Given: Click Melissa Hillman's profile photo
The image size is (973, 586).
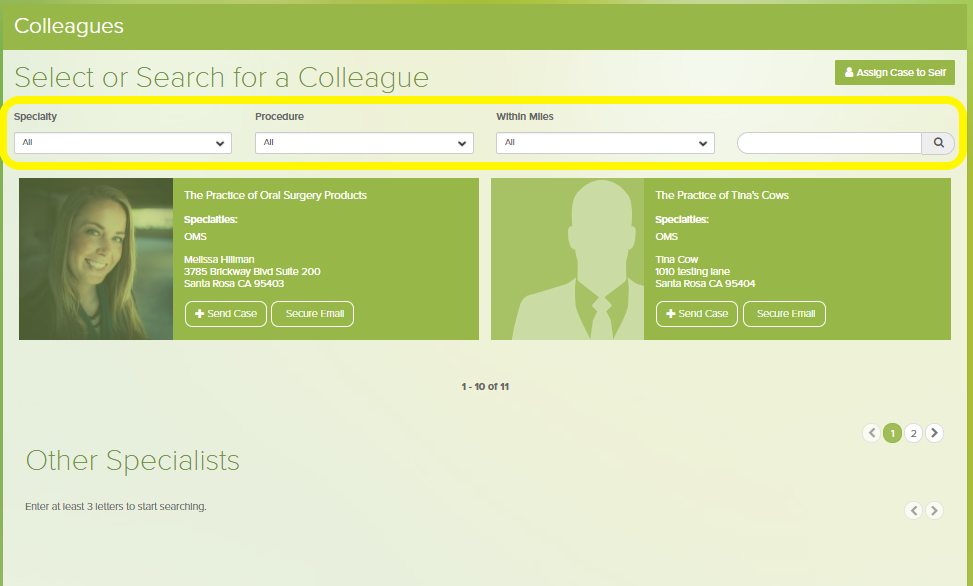Looking at the screenshot, I should click(96, 259).
